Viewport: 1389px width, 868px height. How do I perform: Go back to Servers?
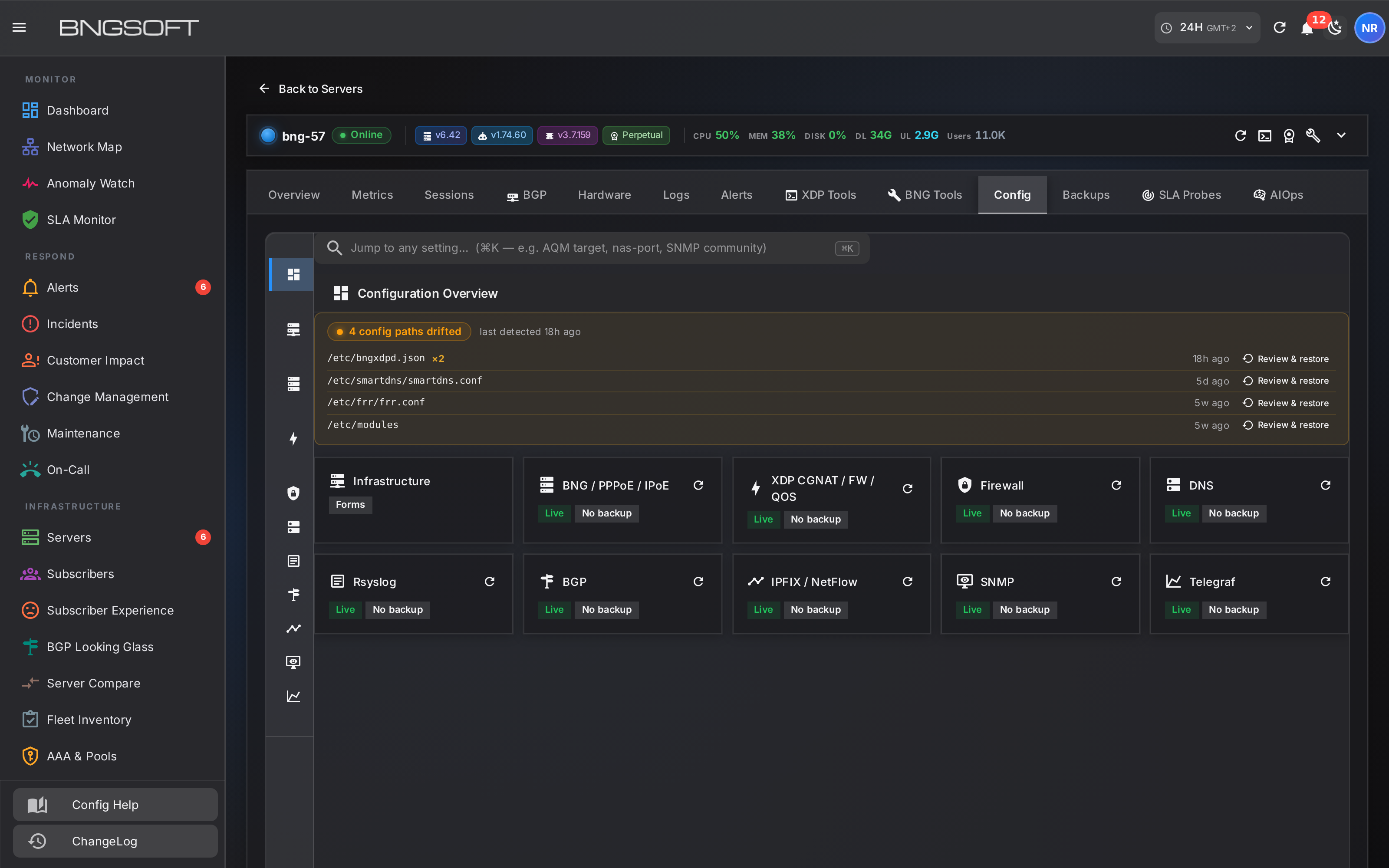(x=310, y=89)
